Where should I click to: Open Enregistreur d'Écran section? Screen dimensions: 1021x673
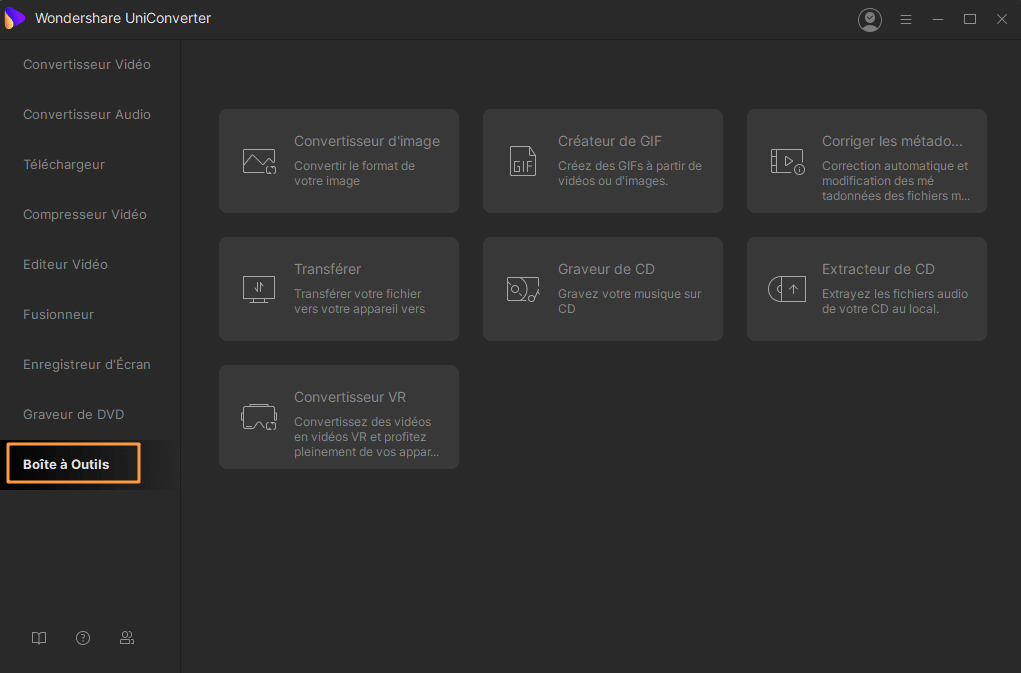pos(87,364)
